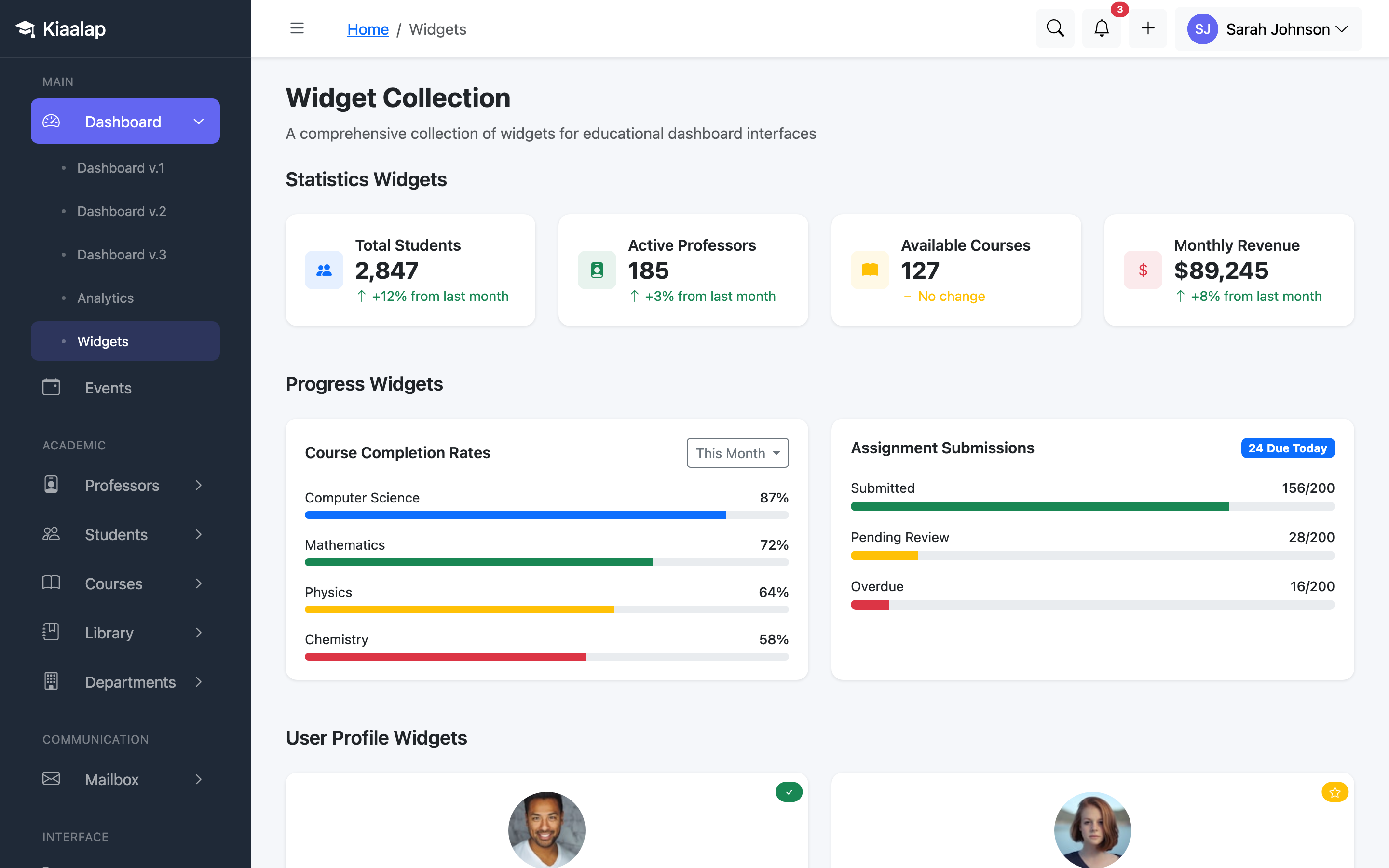Follow the Home breadcrumb link
The height and width of the screenshot is (868, 1389).
coord(368,29)
